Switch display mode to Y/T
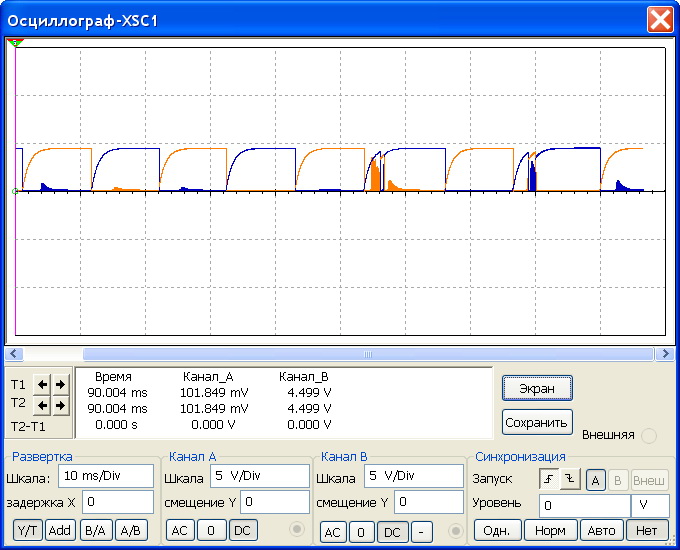Viewport: 680px width, 550px height. click(28, 530)
